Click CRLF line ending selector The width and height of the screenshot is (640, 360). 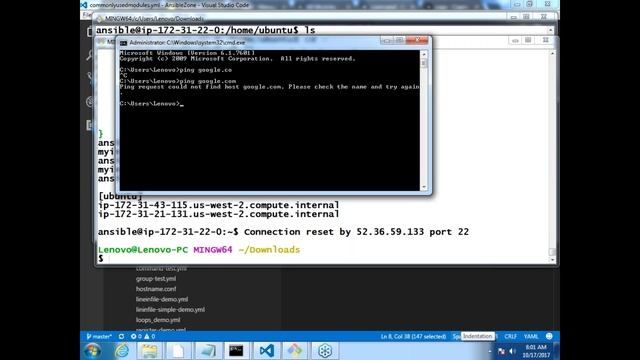(511, 336)
